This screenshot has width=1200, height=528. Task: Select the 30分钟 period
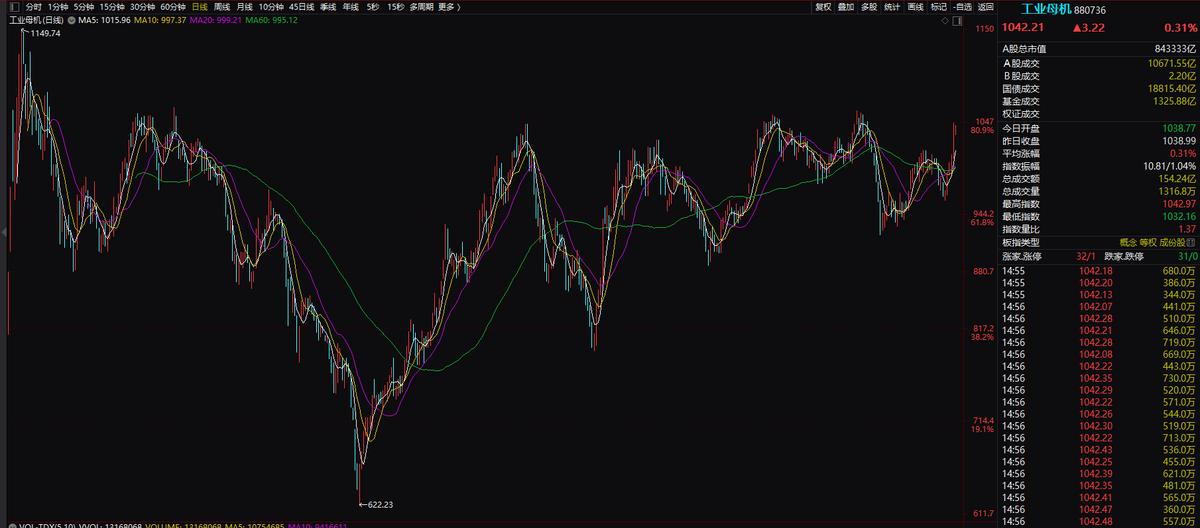(x=143, y=6)
